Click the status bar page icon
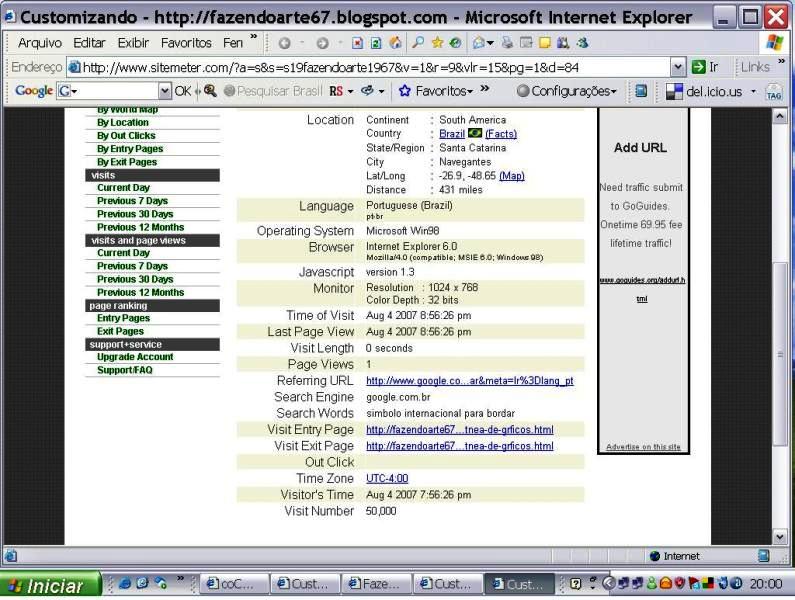 coord(11,556)
